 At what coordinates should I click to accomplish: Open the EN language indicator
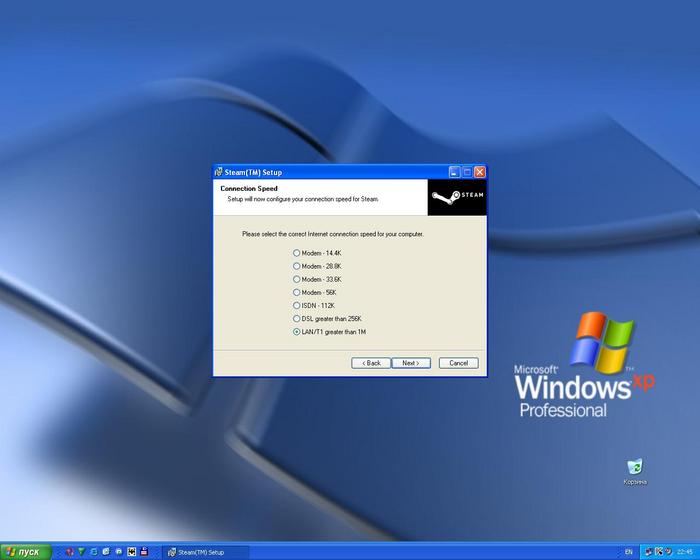[x=629, y=552]
